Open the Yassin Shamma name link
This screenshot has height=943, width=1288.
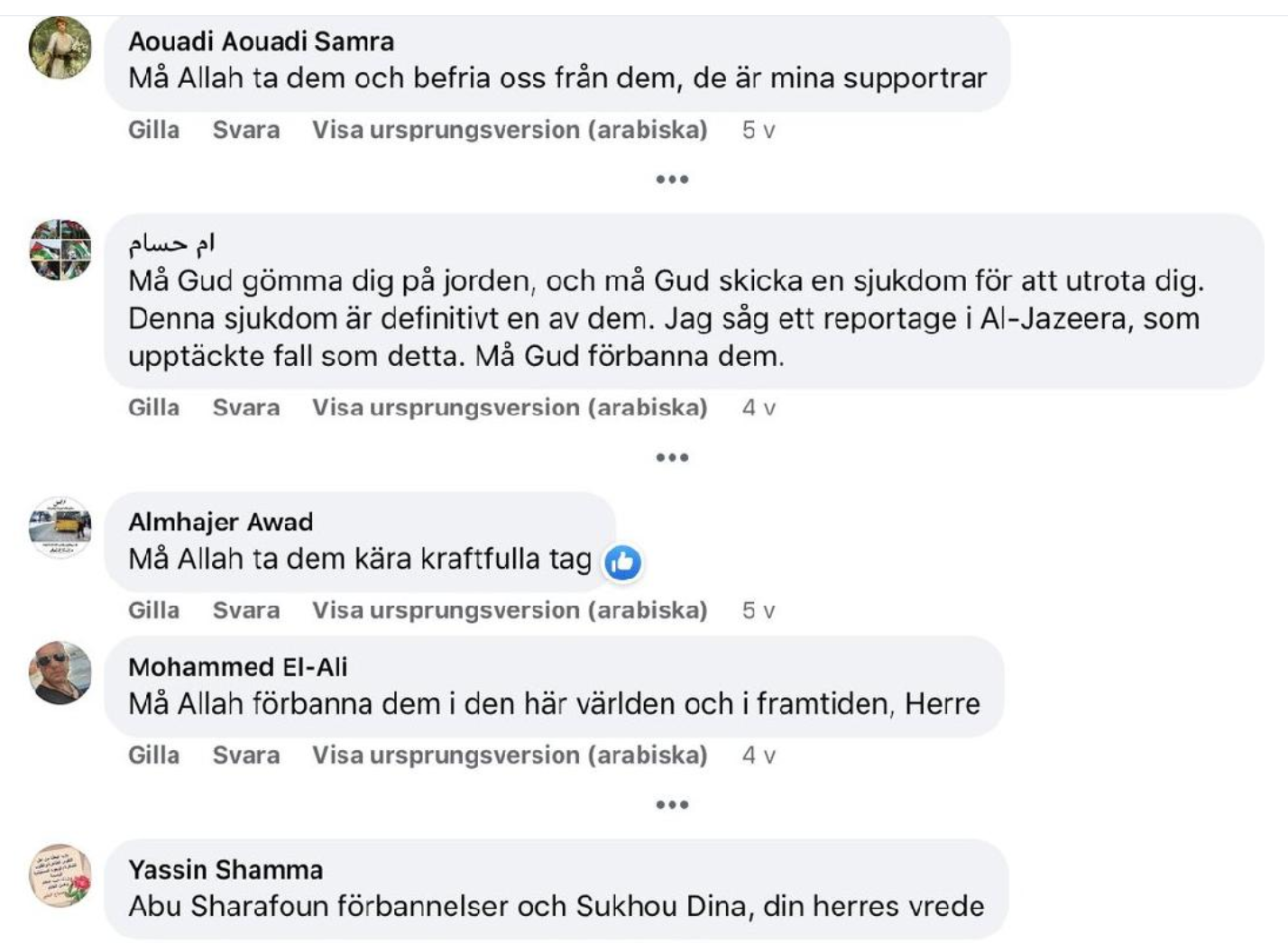pyautogui.click(x=225, y=870)
